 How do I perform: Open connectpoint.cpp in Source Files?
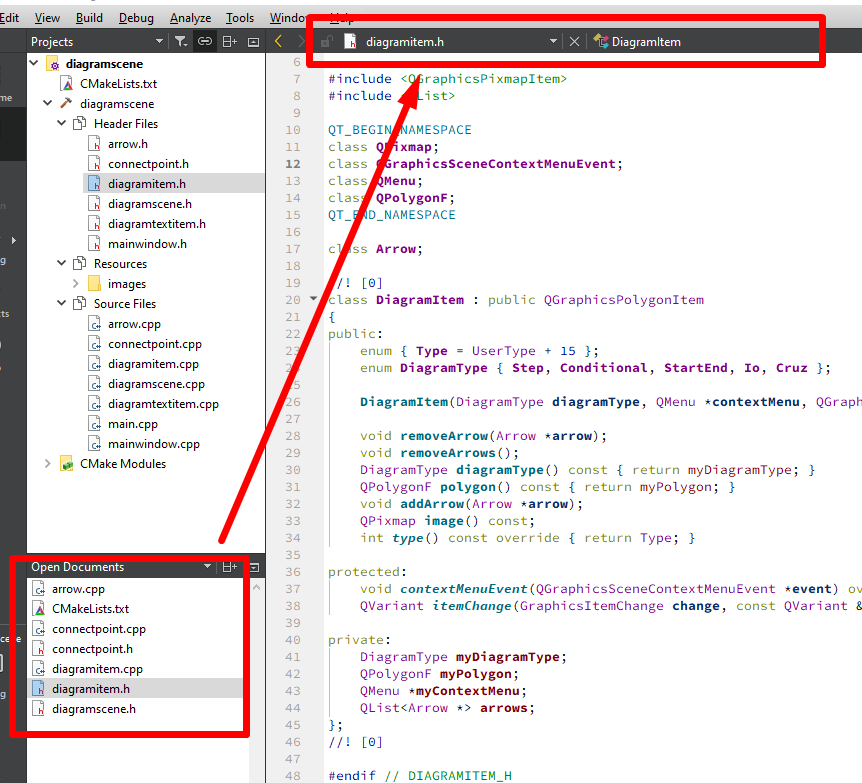[x=155, y=344]
